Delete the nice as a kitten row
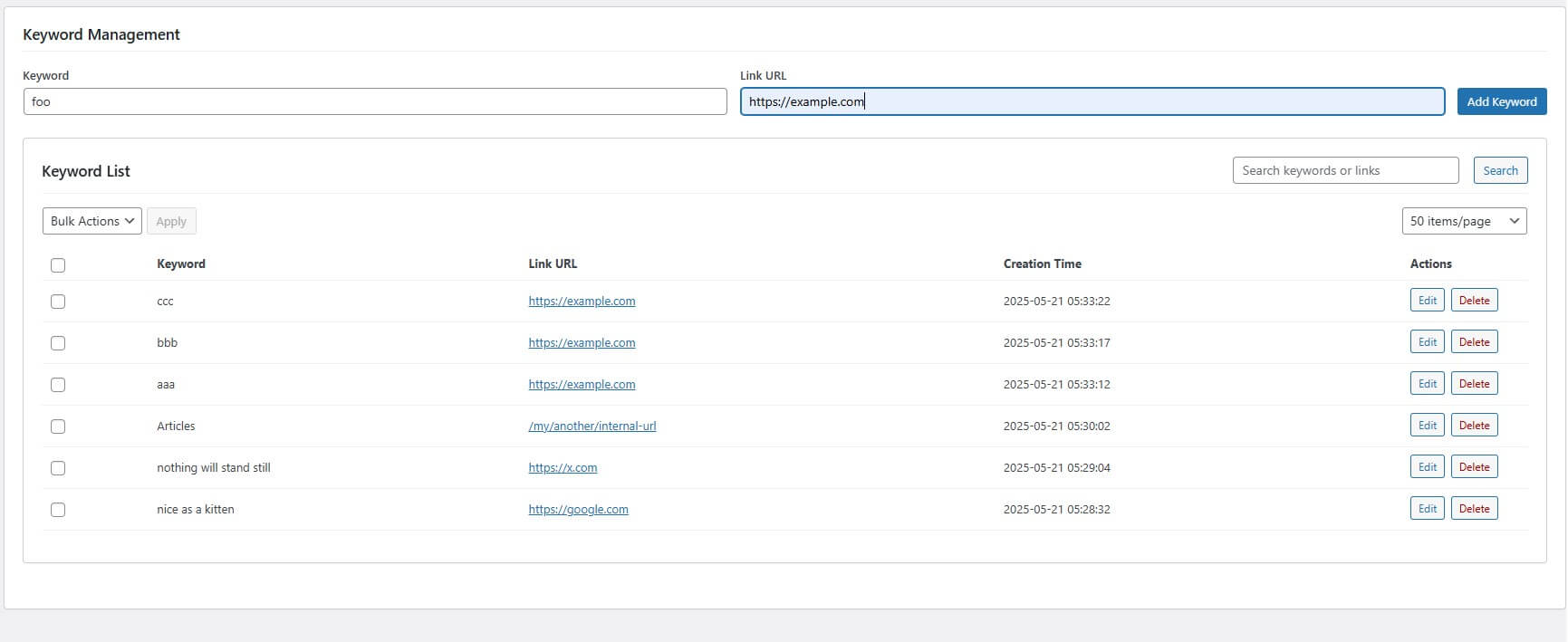 click(1475, 509)
